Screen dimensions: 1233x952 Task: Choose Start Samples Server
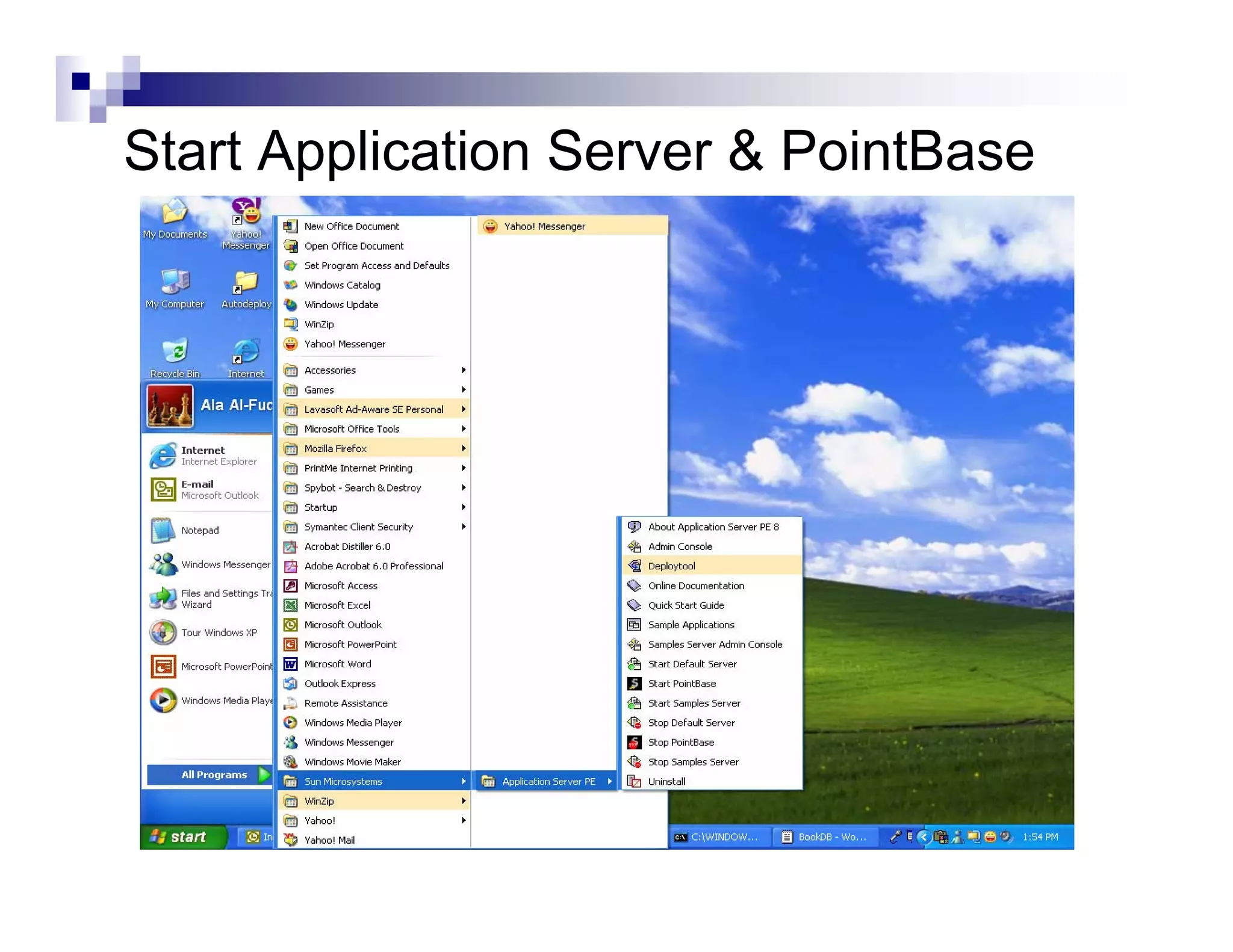tap(711, 703)
